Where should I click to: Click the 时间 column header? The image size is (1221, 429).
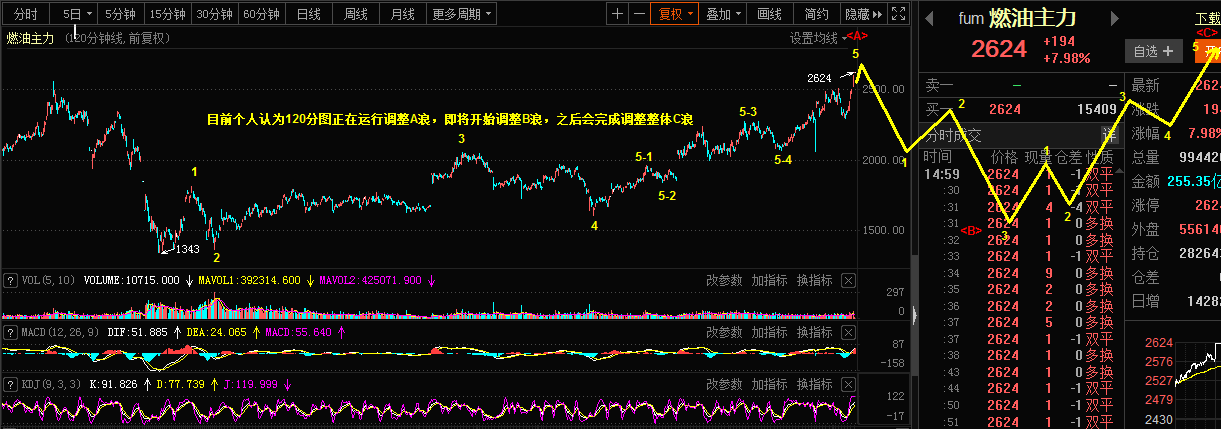click(x=937, y=157)
